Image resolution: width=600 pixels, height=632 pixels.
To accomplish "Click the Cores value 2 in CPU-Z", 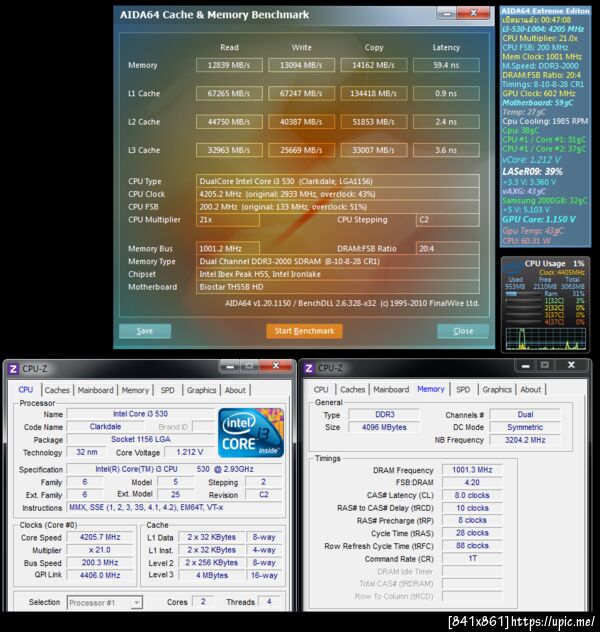I will pos(203,602).
